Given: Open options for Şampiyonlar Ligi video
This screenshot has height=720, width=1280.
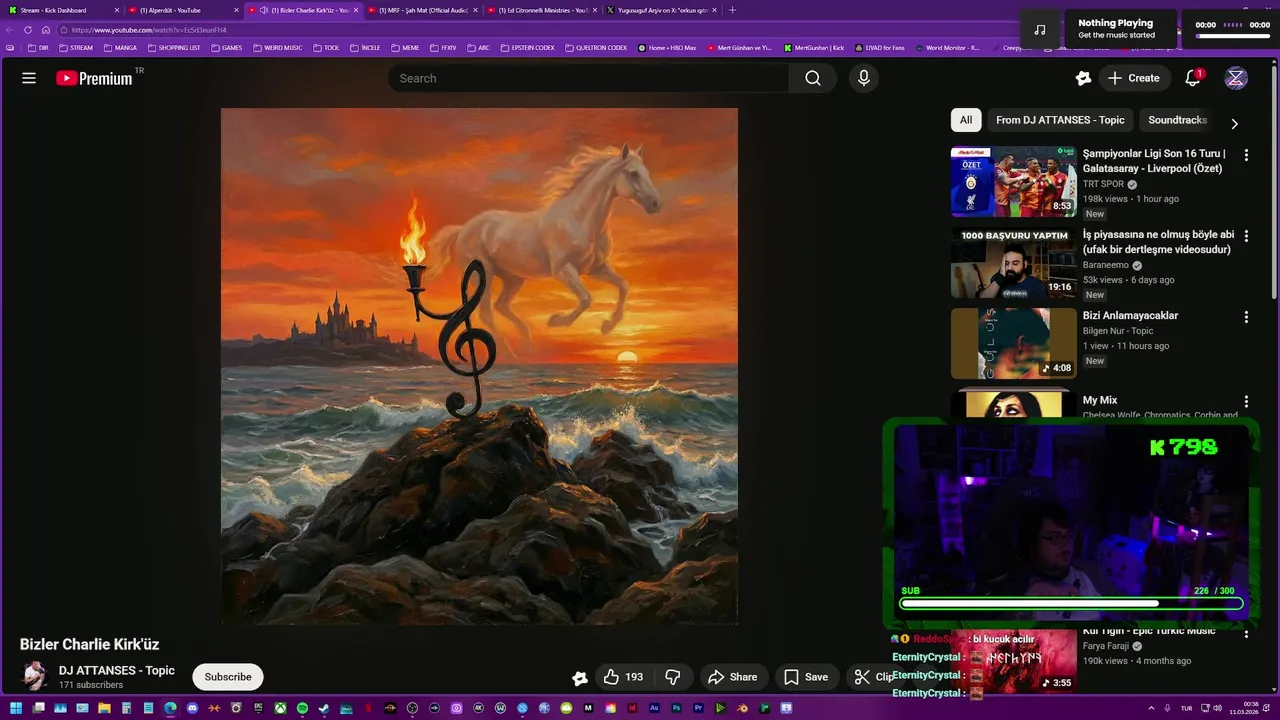Looking at the screenshot, I should 1246,155.
